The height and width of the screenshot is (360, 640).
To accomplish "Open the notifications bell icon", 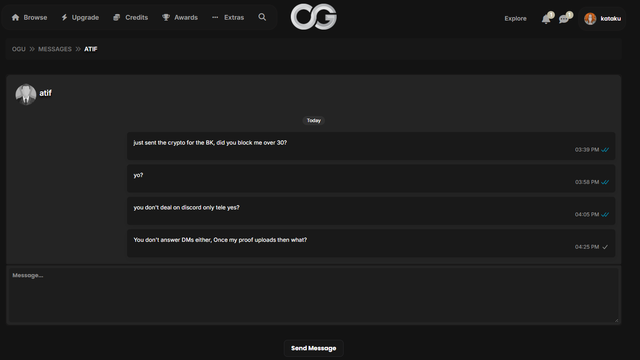I will pos(546,19).
